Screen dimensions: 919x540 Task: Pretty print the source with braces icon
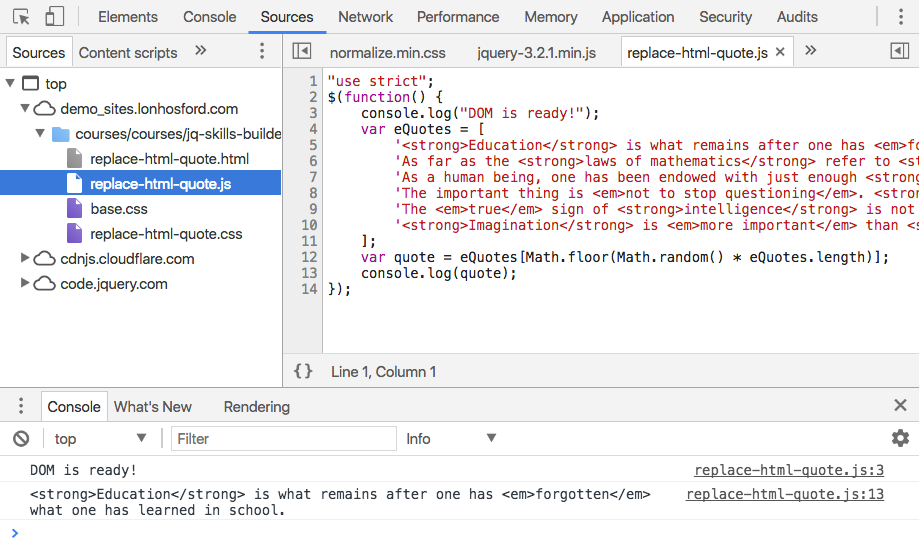tap(303, 371)
